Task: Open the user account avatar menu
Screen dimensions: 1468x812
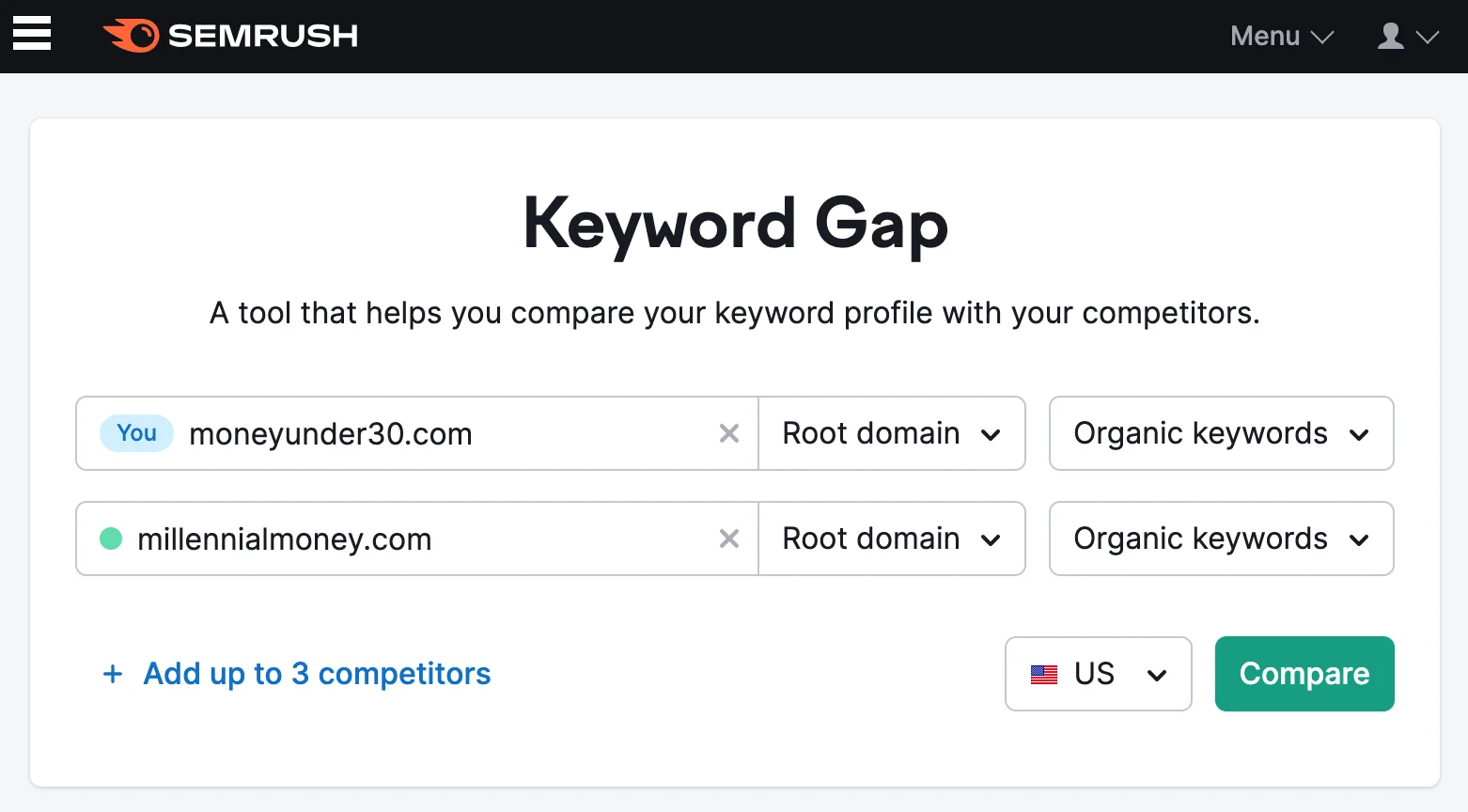Action: [1389, 36]
